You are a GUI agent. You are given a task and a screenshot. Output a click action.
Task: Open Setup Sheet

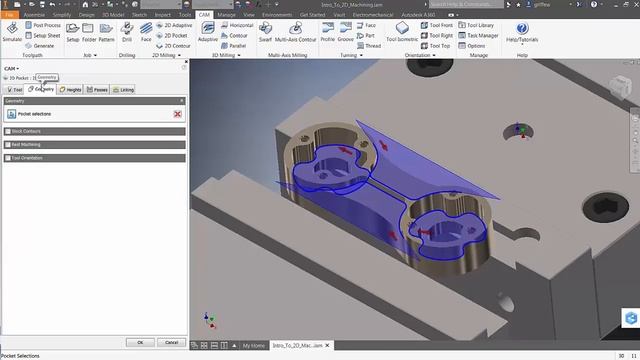tap(43, 36)
